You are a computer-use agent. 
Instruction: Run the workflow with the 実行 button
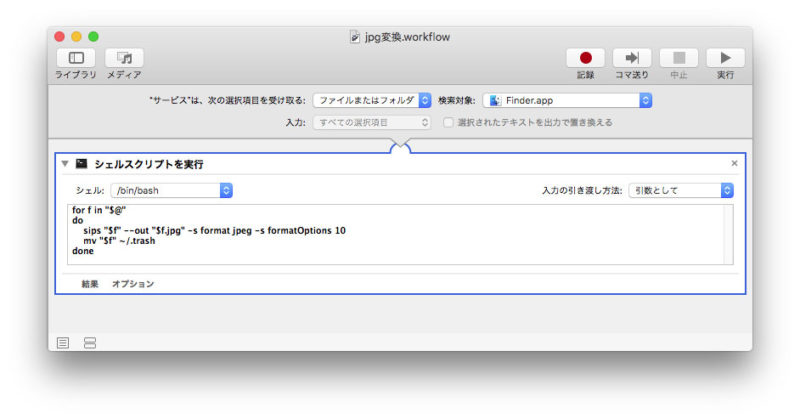point(725,58)
